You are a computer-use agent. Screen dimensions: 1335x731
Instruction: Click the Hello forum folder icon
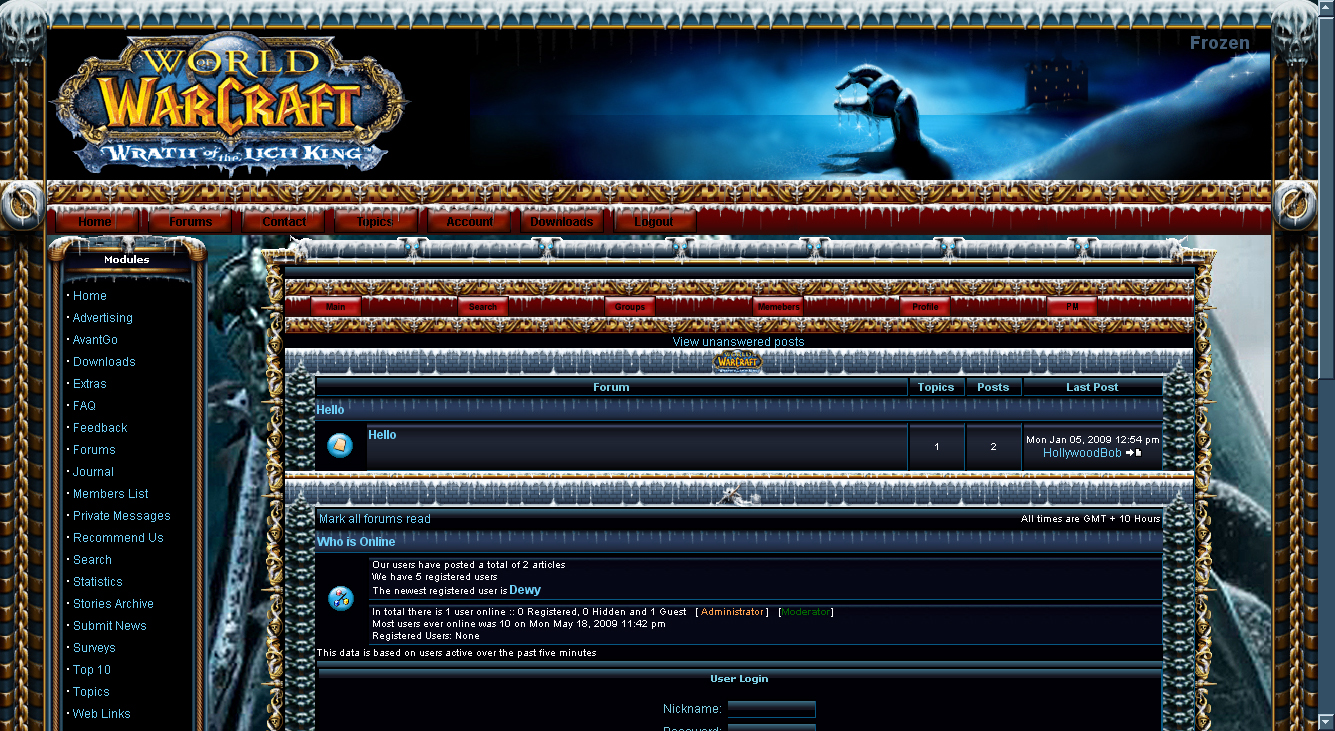(340, 446)
